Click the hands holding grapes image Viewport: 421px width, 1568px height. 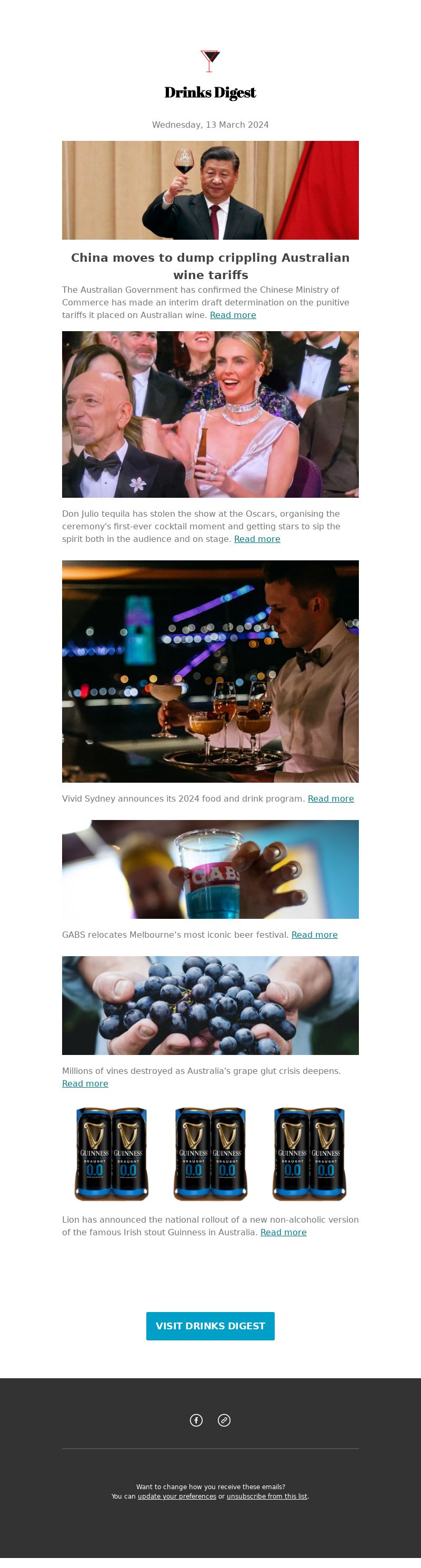point(210,1006)
